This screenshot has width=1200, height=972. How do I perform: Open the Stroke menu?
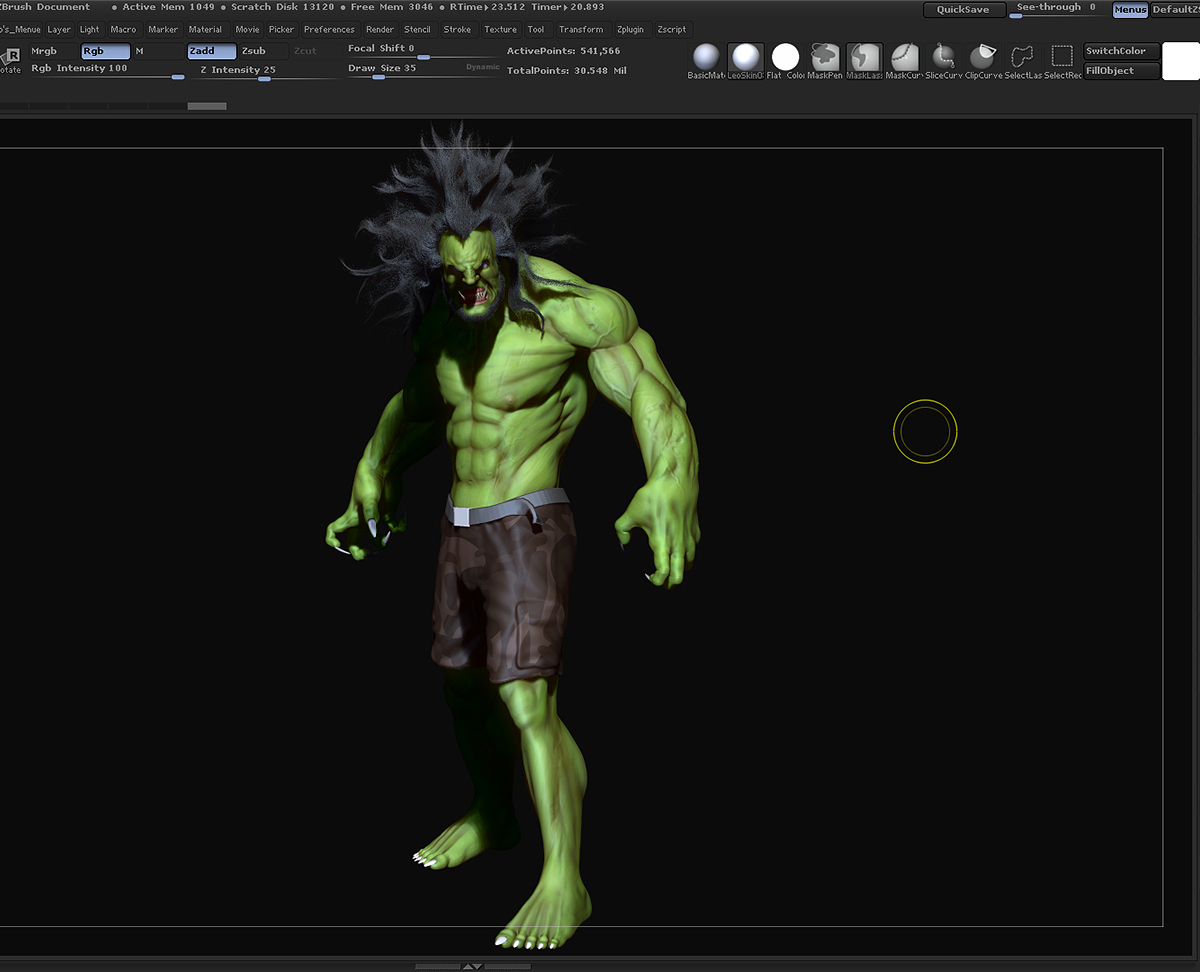point(457,30)
